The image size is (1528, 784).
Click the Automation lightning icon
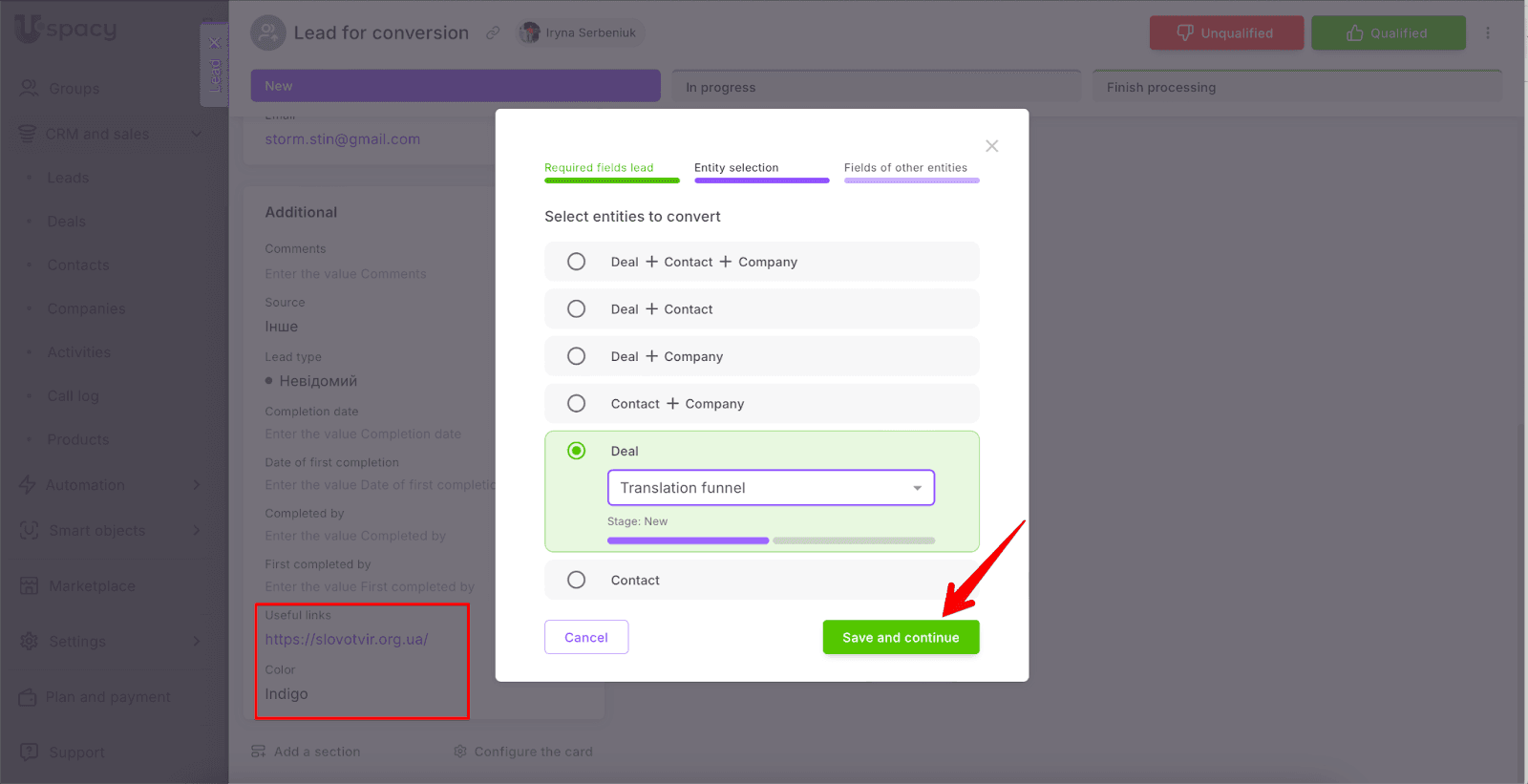point(28,485)
